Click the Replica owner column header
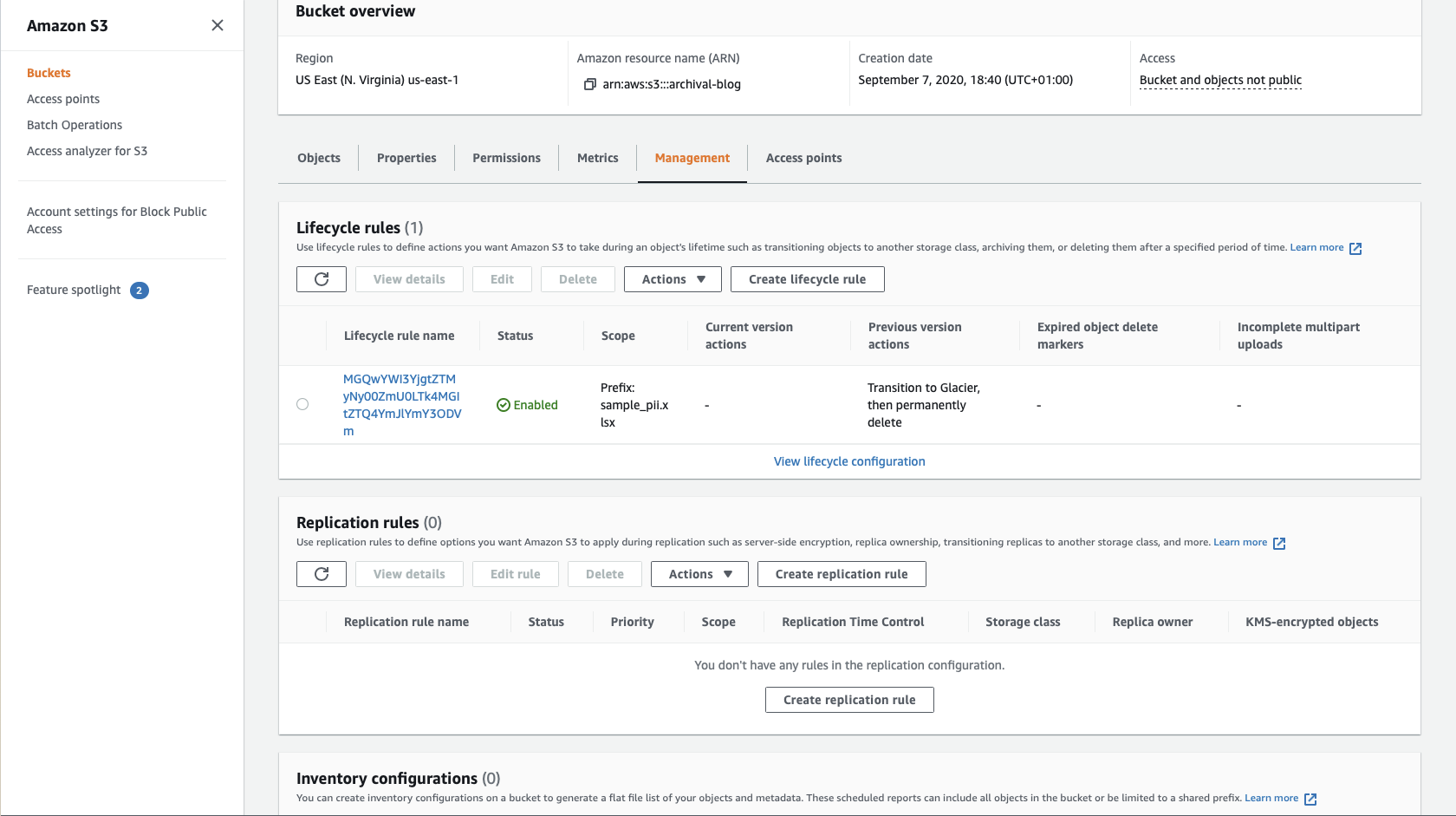Image resolution: width=1456 pixels, height=816 pixels. 1153,622
